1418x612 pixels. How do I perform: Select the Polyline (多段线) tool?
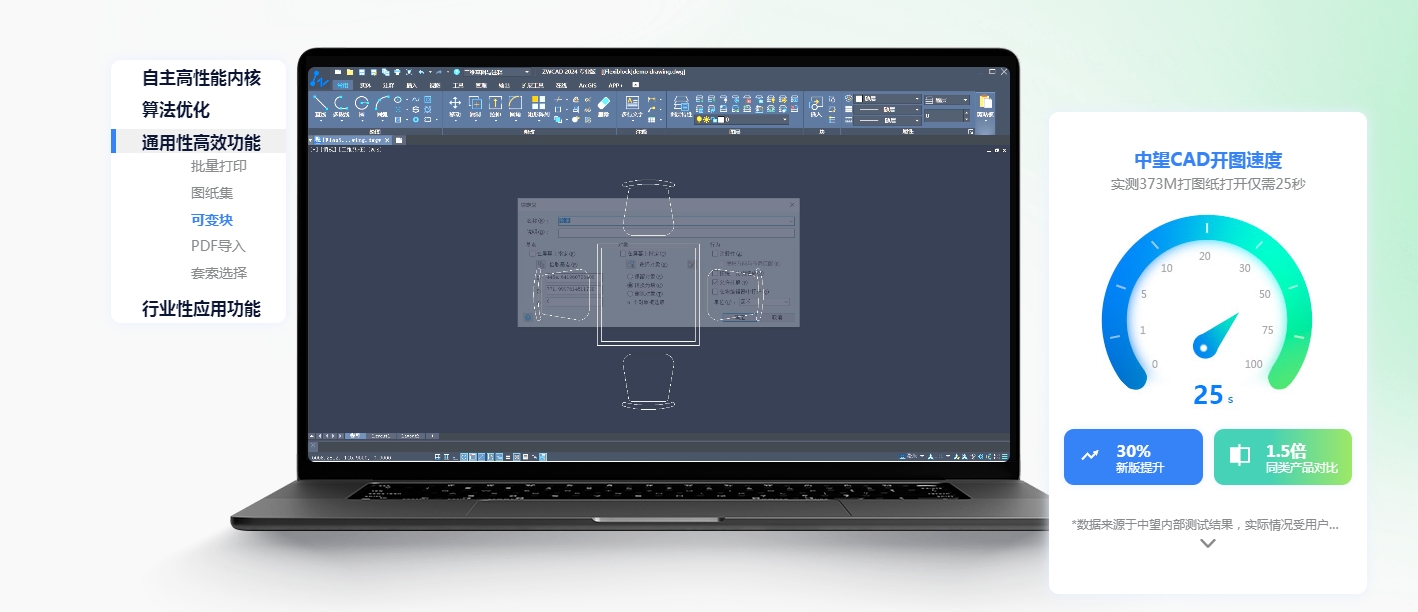[x=341, y=108]
